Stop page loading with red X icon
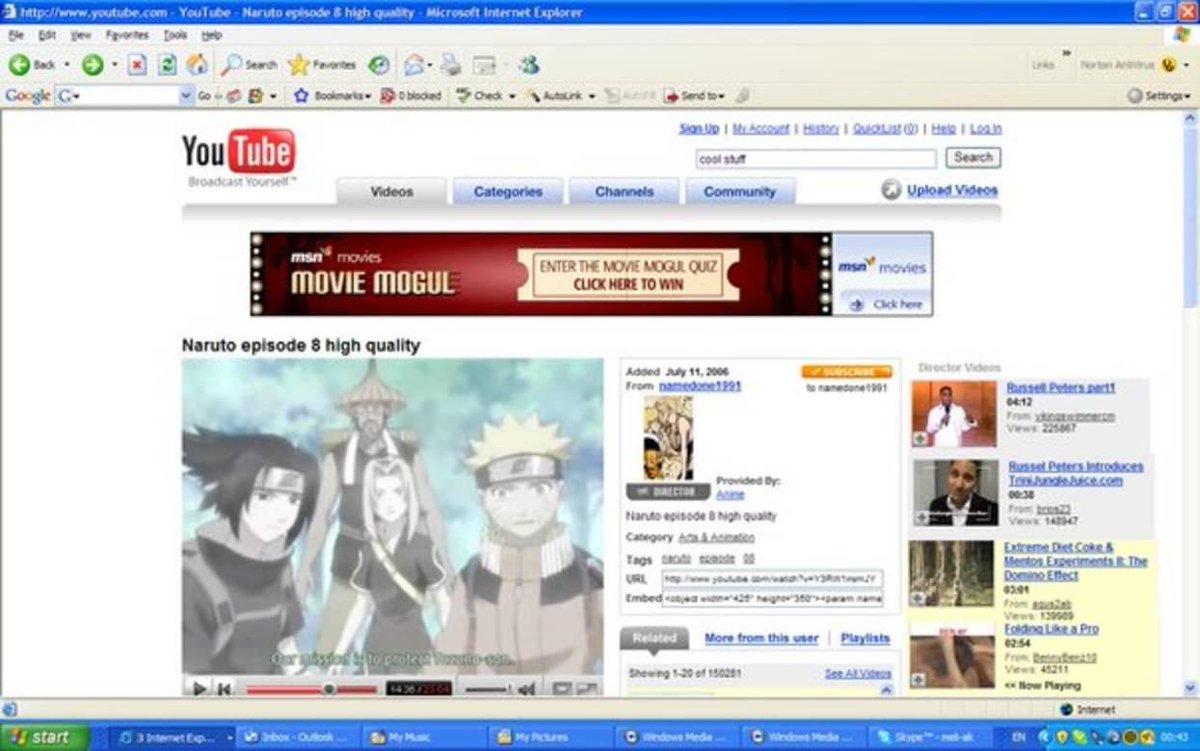 (x=139, y=65)
